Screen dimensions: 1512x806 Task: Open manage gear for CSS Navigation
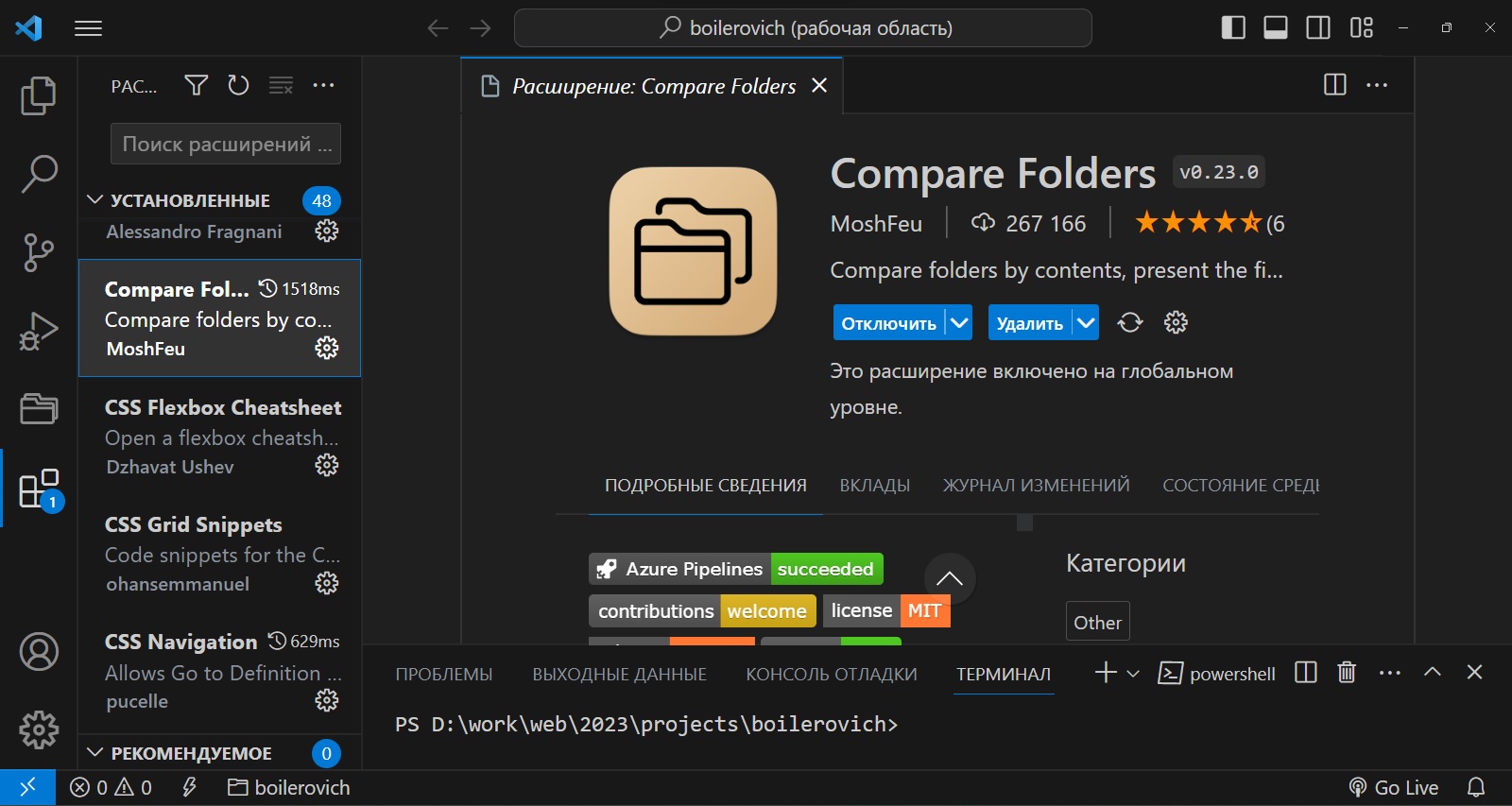coord(327,700)
